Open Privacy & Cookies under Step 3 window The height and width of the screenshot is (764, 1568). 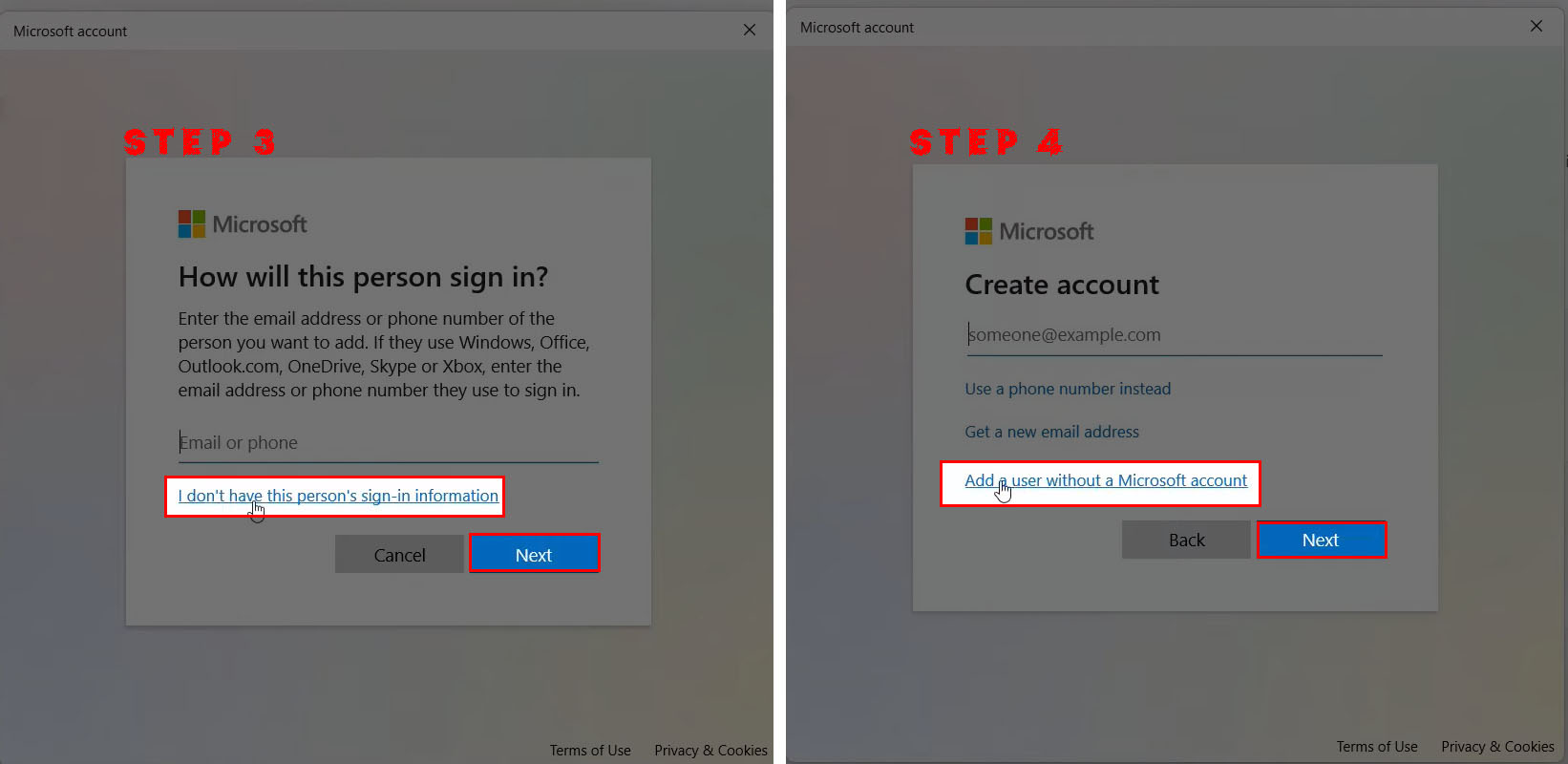(x=710, y=751)
